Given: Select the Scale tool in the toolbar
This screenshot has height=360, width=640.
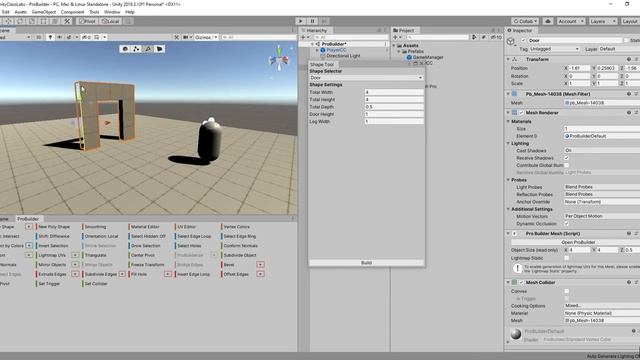Looking at the screenshot, I should tap(32, 21).
